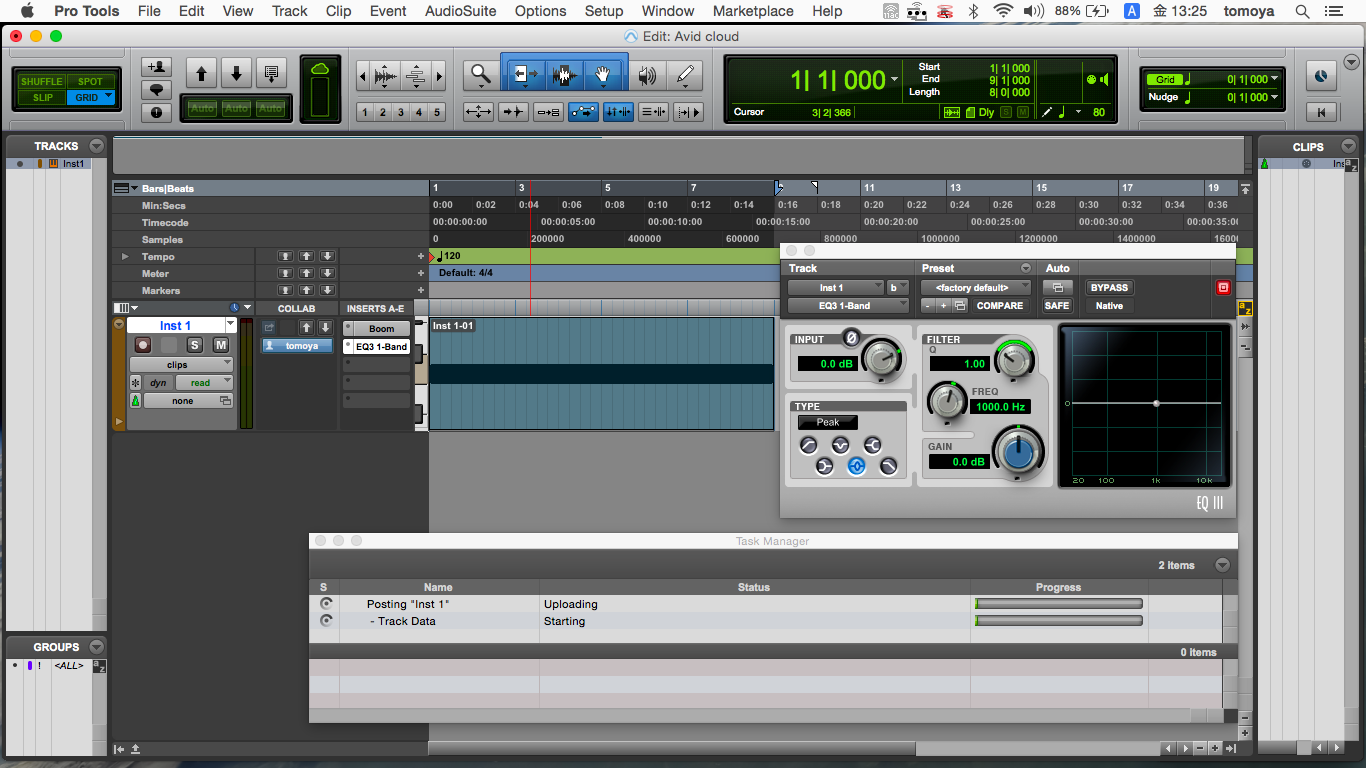
Task: Click the exclamation notification button
Action: click(x=157, y=112)
